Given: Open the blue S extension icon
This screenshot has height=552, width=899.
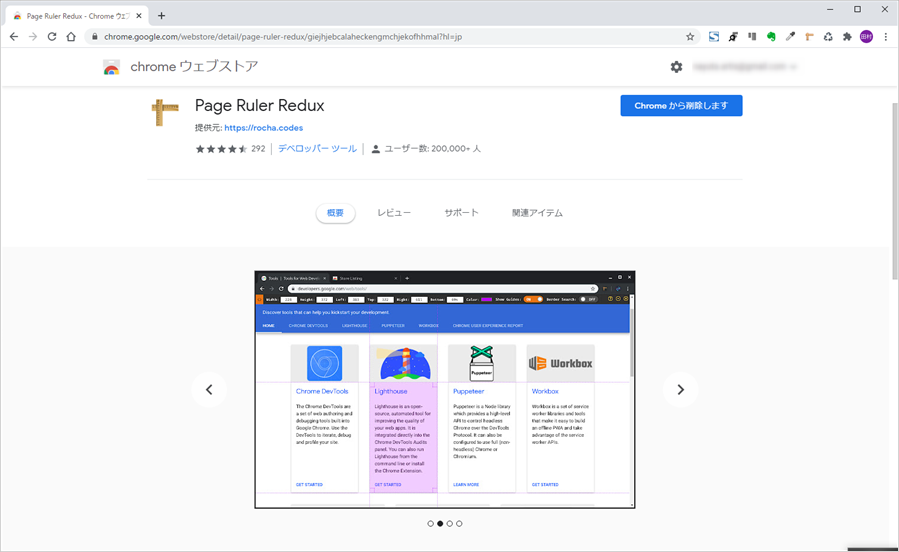Looking at the screenshot, I should tap(714, 37).
